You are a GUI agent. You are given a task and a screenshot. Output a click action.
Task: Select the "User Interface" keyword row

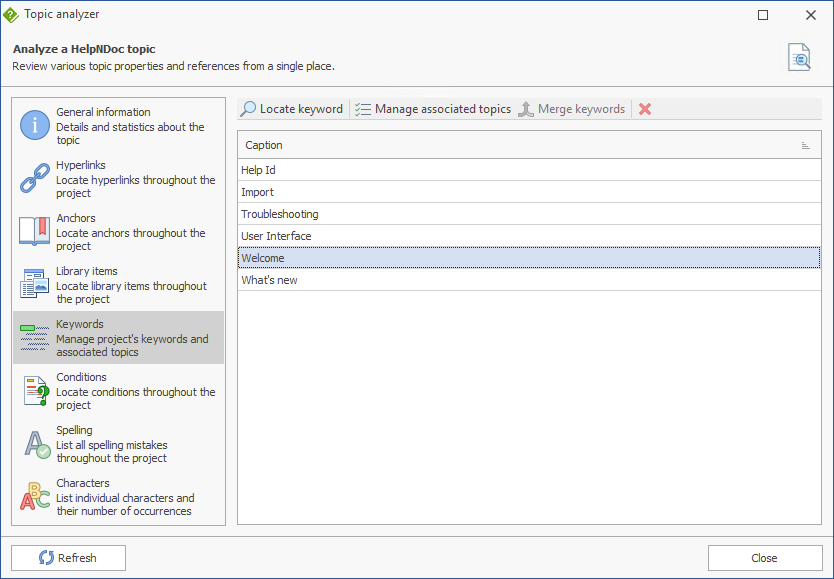click(529, 236)
